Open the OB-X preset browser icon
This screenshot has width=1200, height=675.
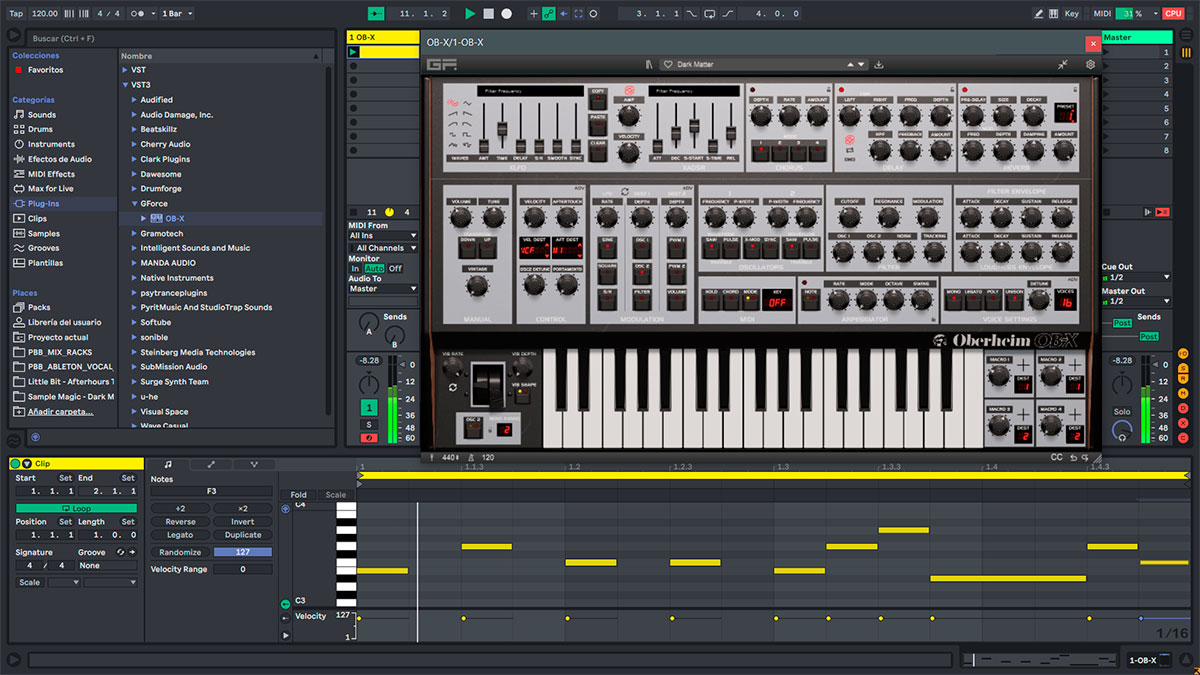pos(648,64)
